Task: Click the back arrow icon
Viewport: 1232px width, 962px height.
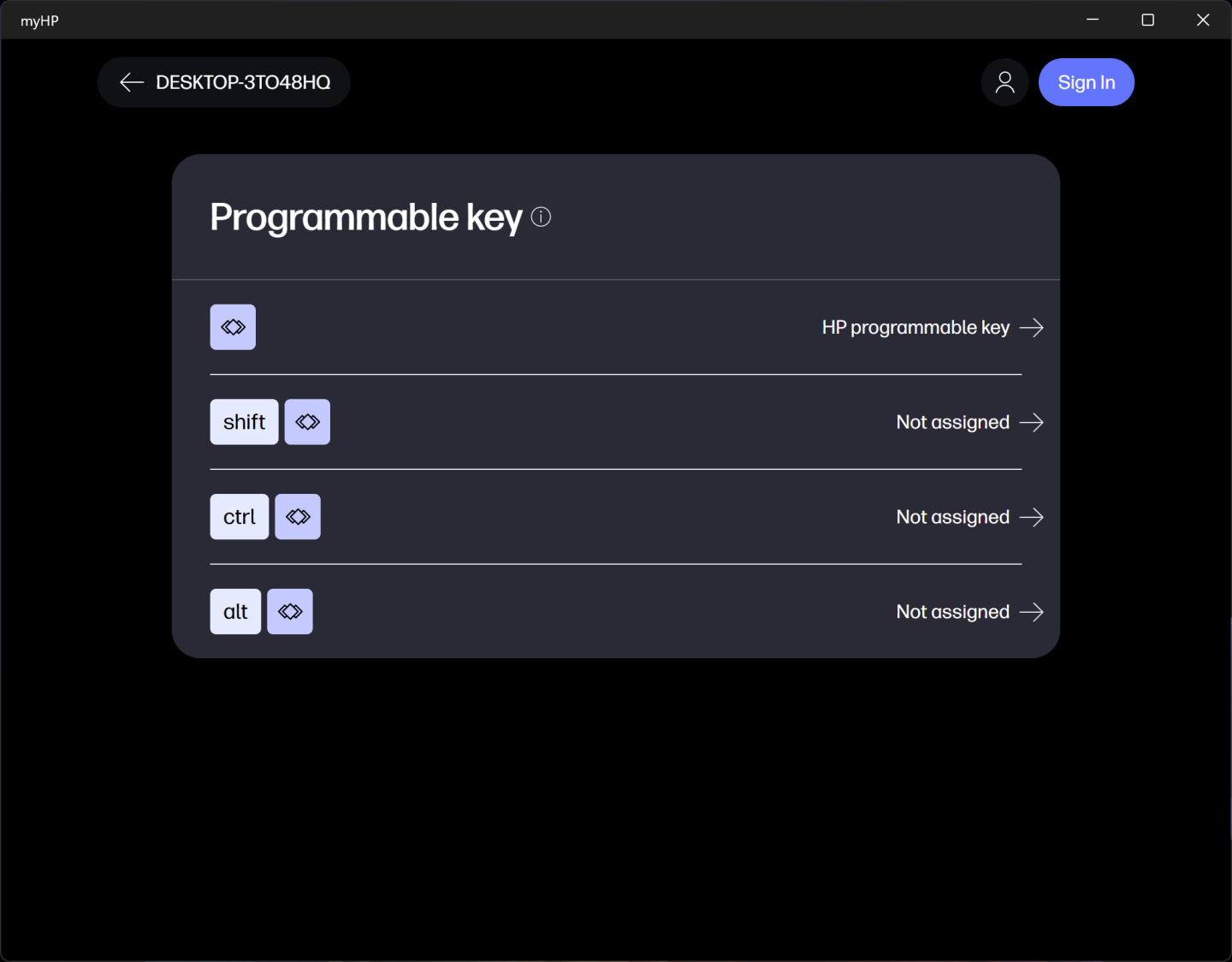Action: click(132, 82)
